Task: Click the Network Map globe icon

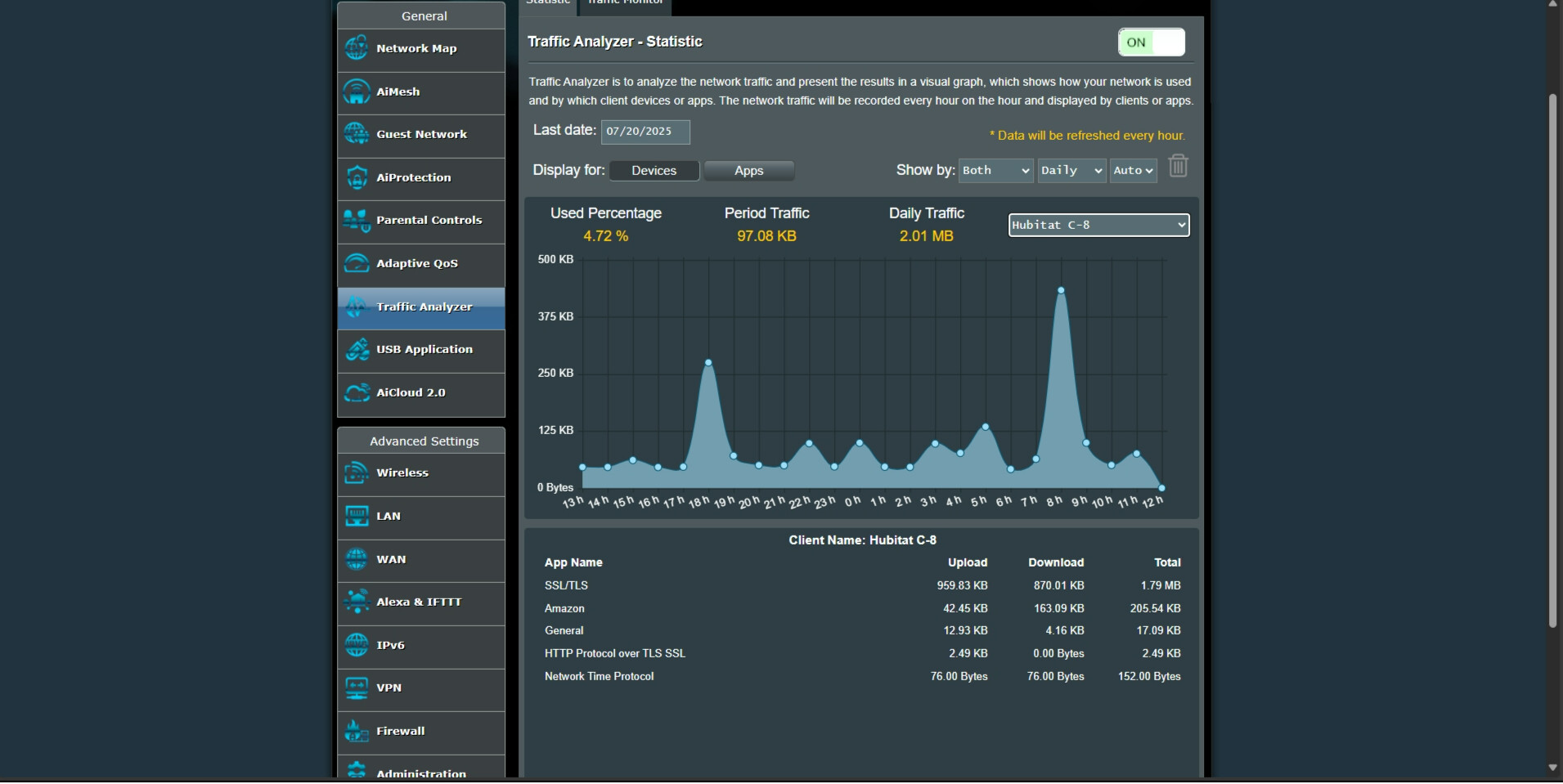Action: tap(357, 48)
